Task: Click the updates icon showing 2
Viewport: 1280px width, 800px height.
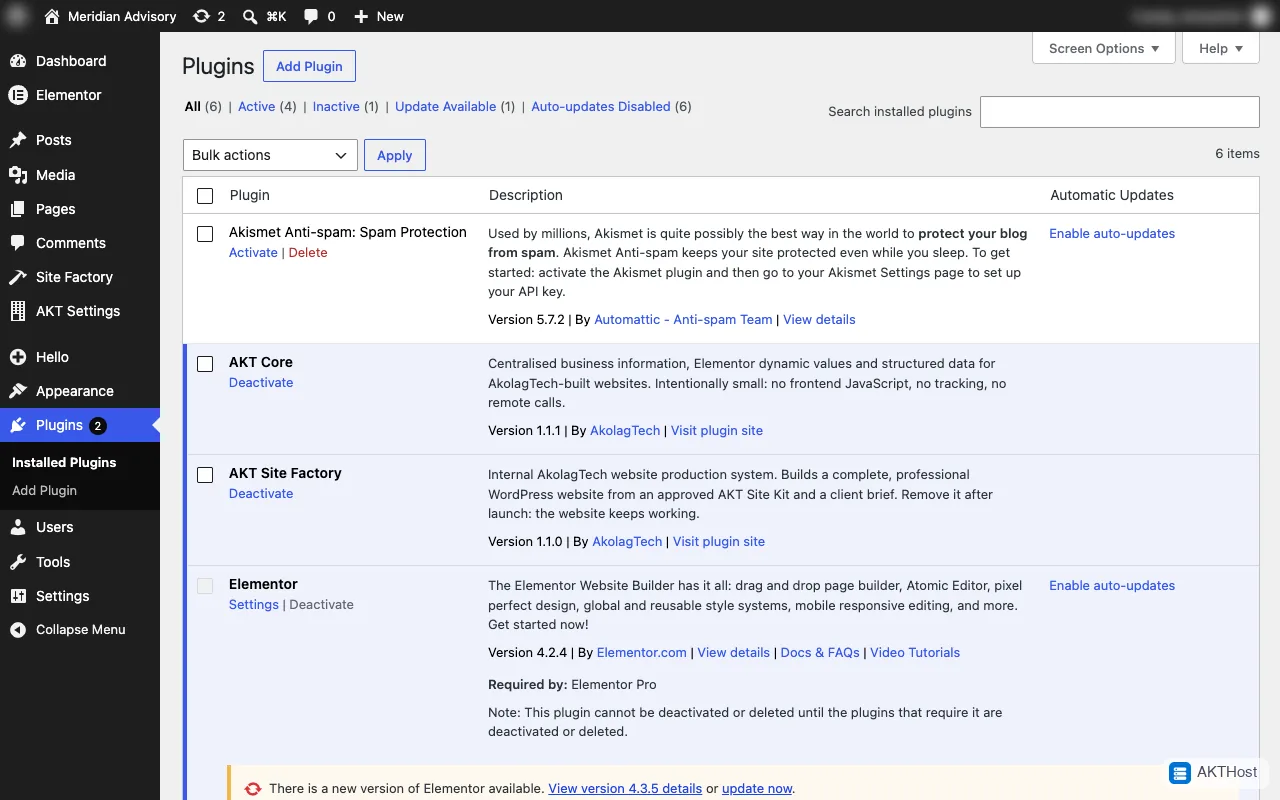Action: pos(201,16)
